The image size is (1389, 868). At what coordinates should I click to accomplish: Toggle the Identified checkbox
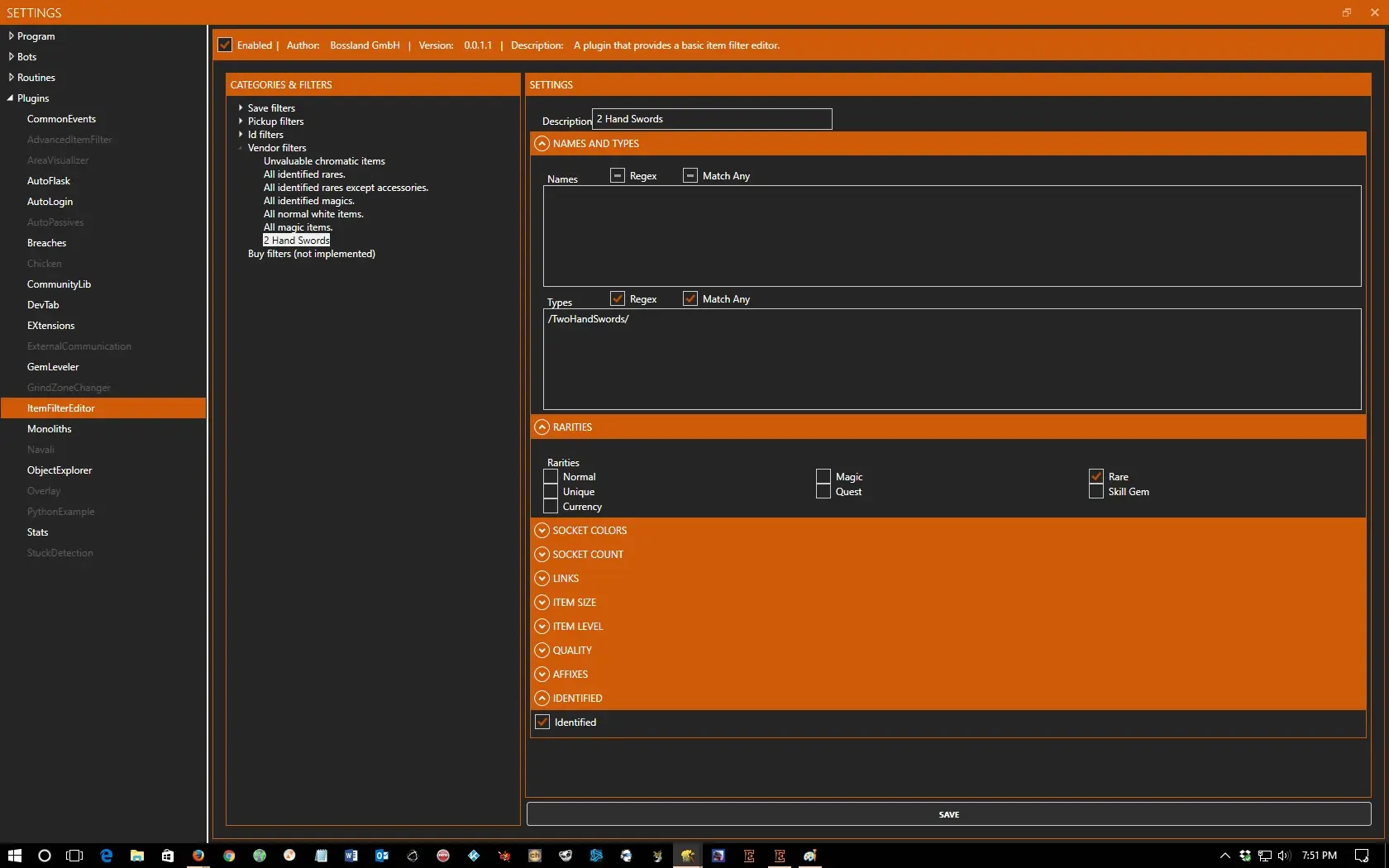pyautogui.click(x=542, y=723)
